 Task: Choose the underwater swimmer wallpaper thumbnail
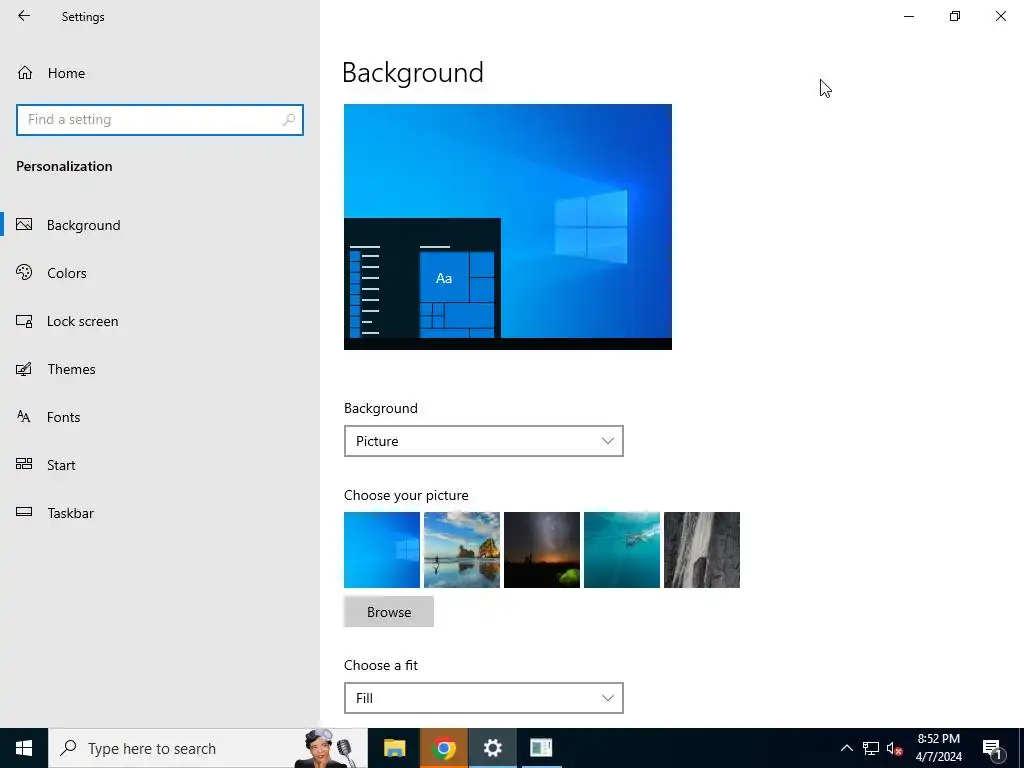(622, 550)
